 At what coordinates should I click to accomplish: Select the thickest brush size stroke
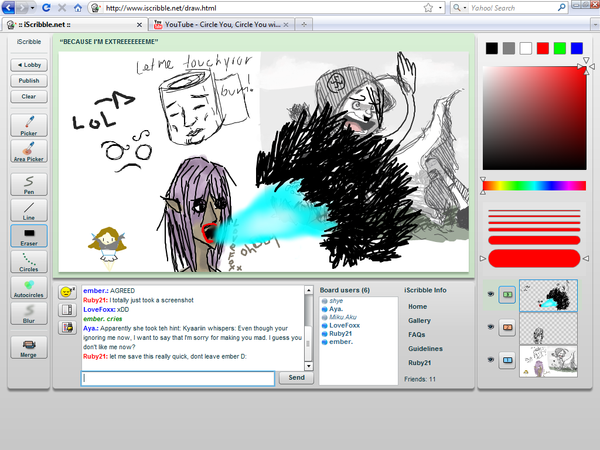click(534, 258)
